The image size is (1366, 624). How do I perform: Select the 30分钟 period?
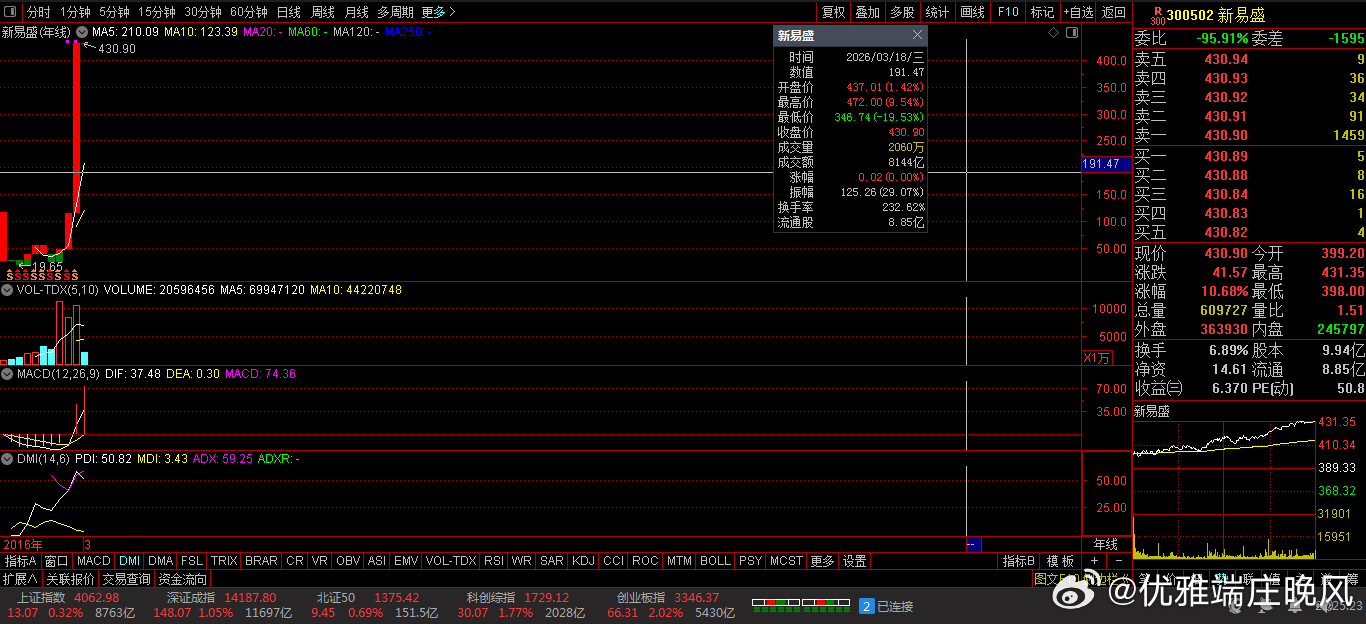(x=203, y=12)
